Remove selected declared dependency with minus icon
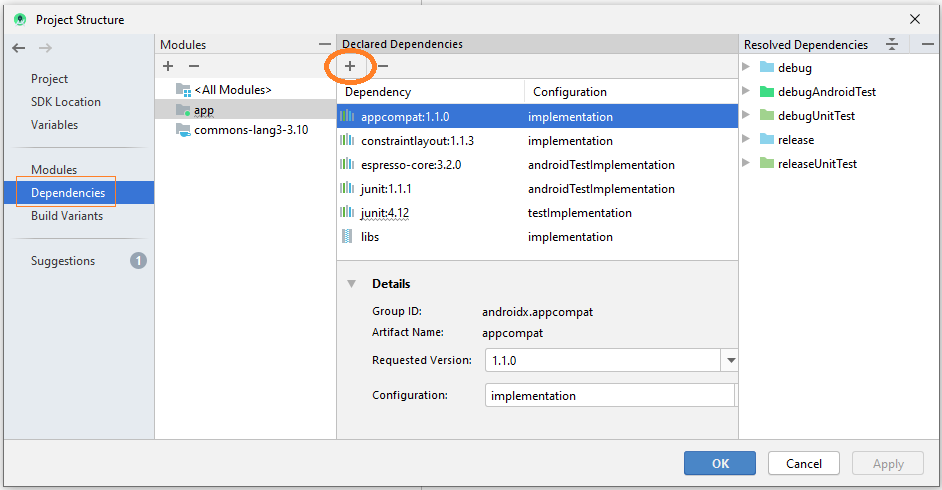 point(383,66)
